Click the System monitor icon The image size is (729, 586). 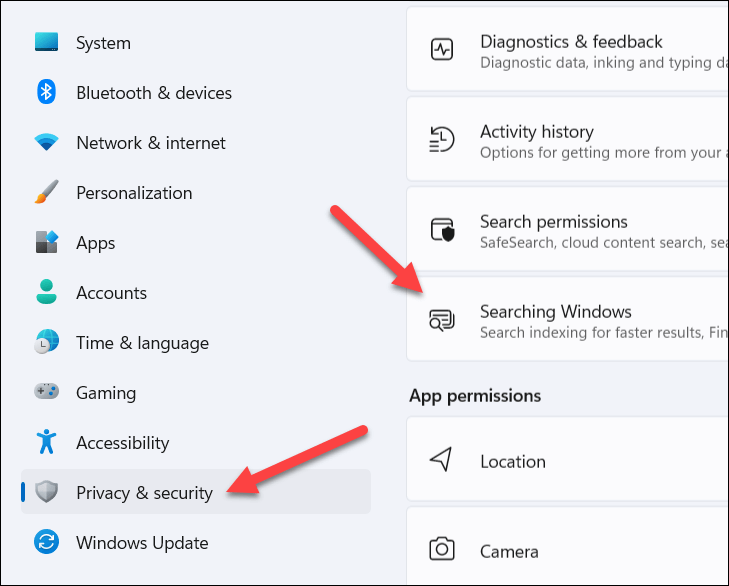click(x=47, y=42)
